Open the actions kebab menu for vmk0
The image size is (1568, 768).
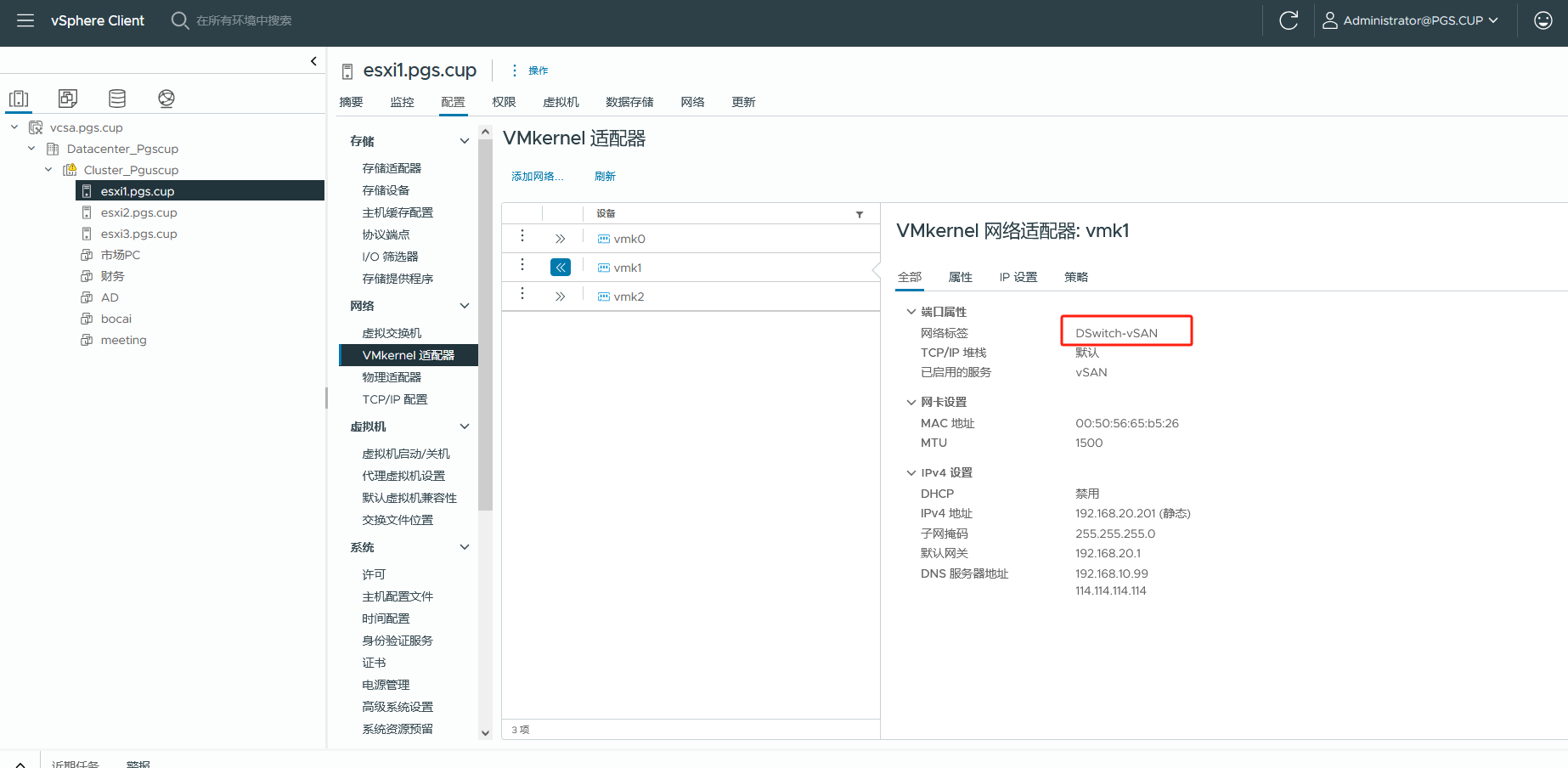(522, 236)
